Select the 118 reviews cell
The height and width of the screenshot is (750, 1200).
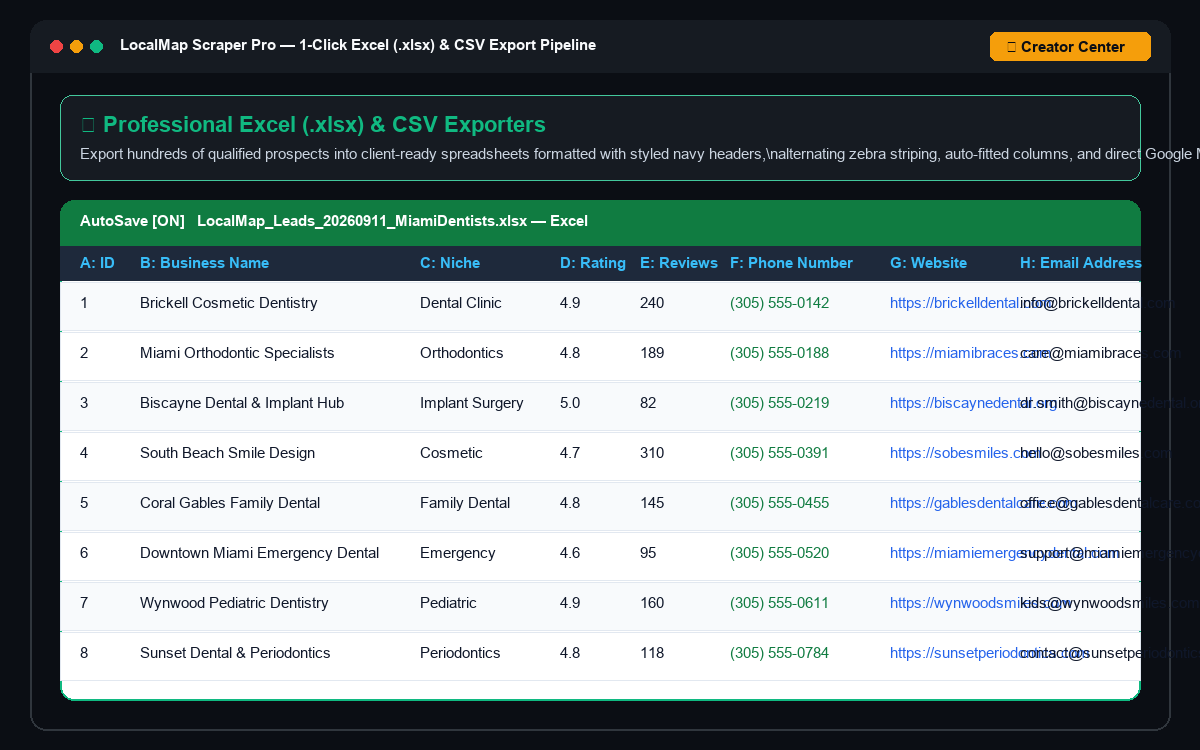pyautogui.click(x=652, y=653)
